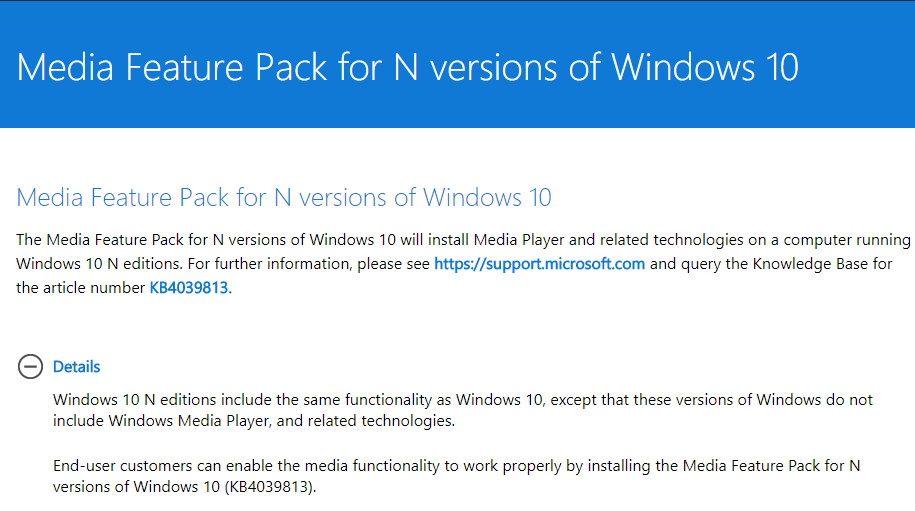The width and height of the screenshot is (915, 511).
Task: Click the Details heading label
Action: [76, 367]
